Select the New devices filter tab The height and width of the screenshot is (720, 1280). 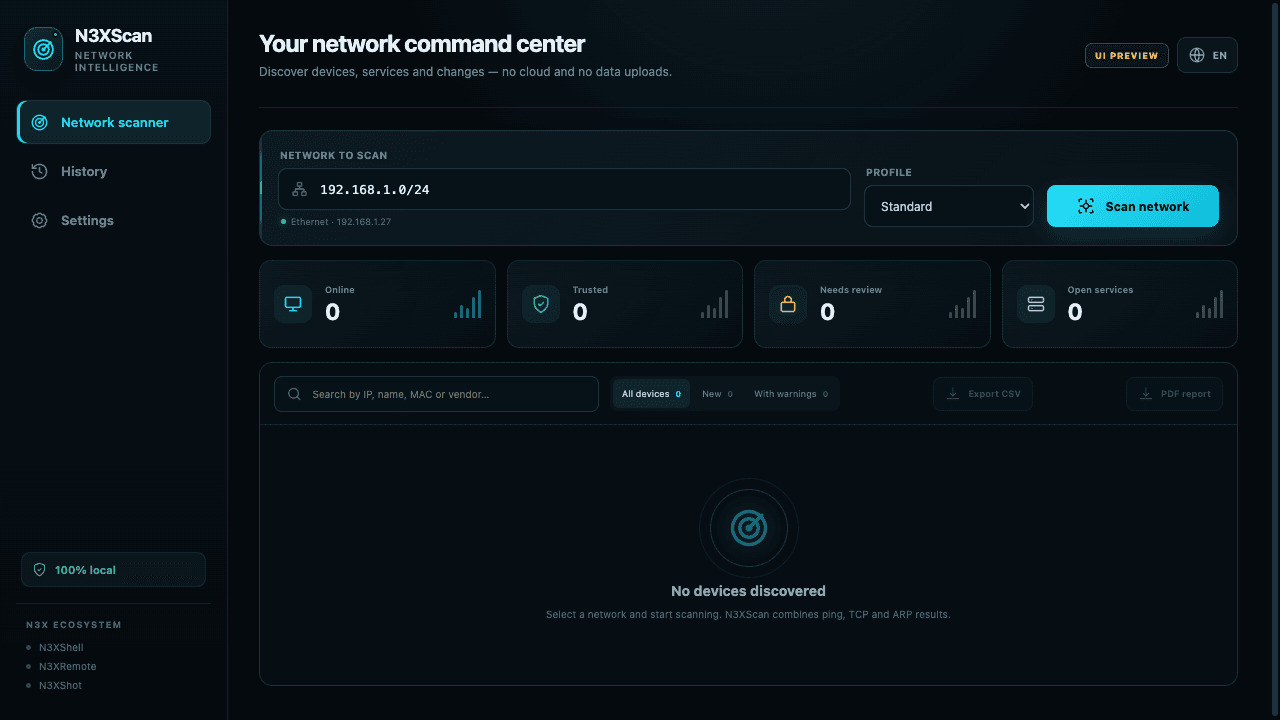point(717,394)
